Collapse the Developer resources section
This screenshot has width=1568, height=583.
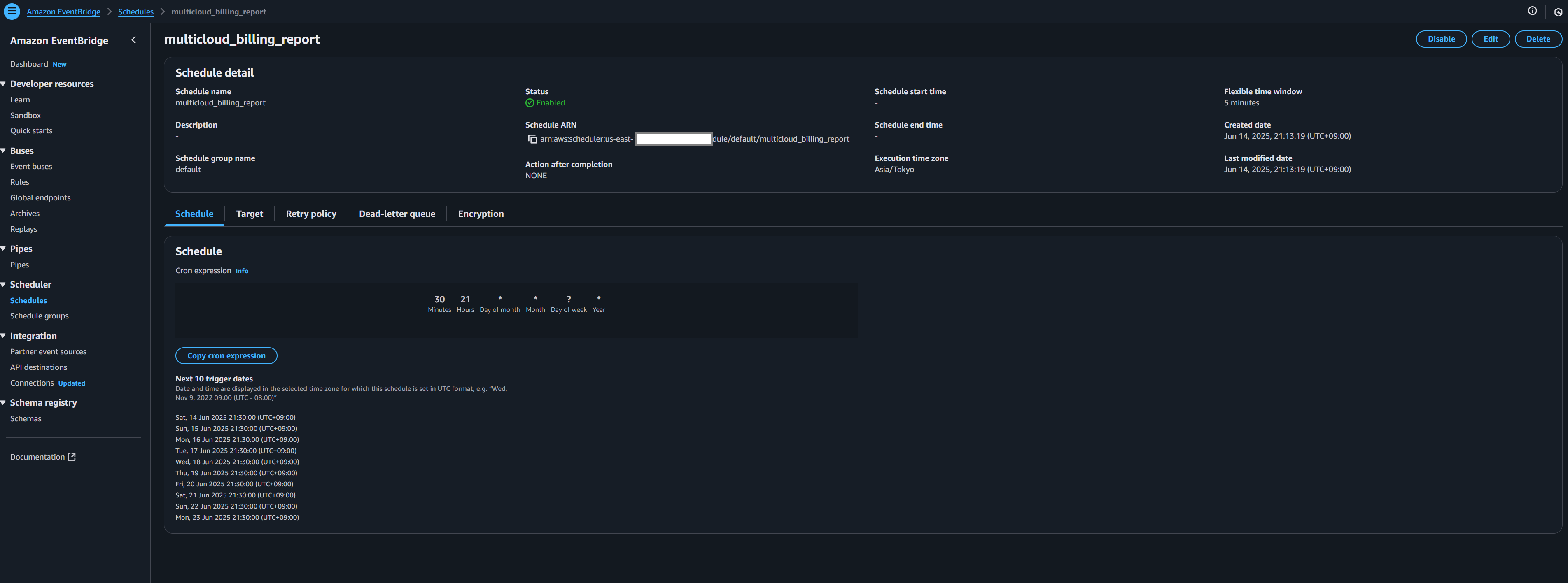coord(4,84)
